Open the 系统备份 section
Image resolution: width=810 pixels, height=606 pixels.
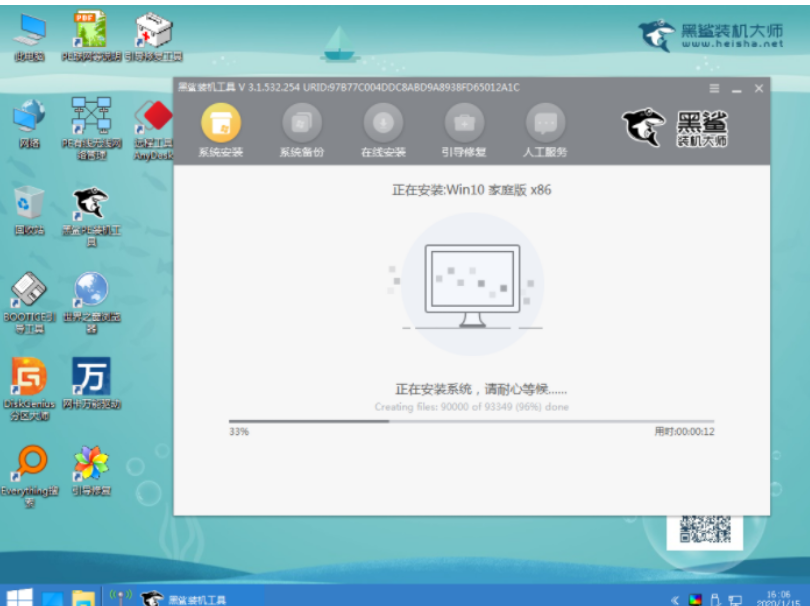[x=302, y=130]
